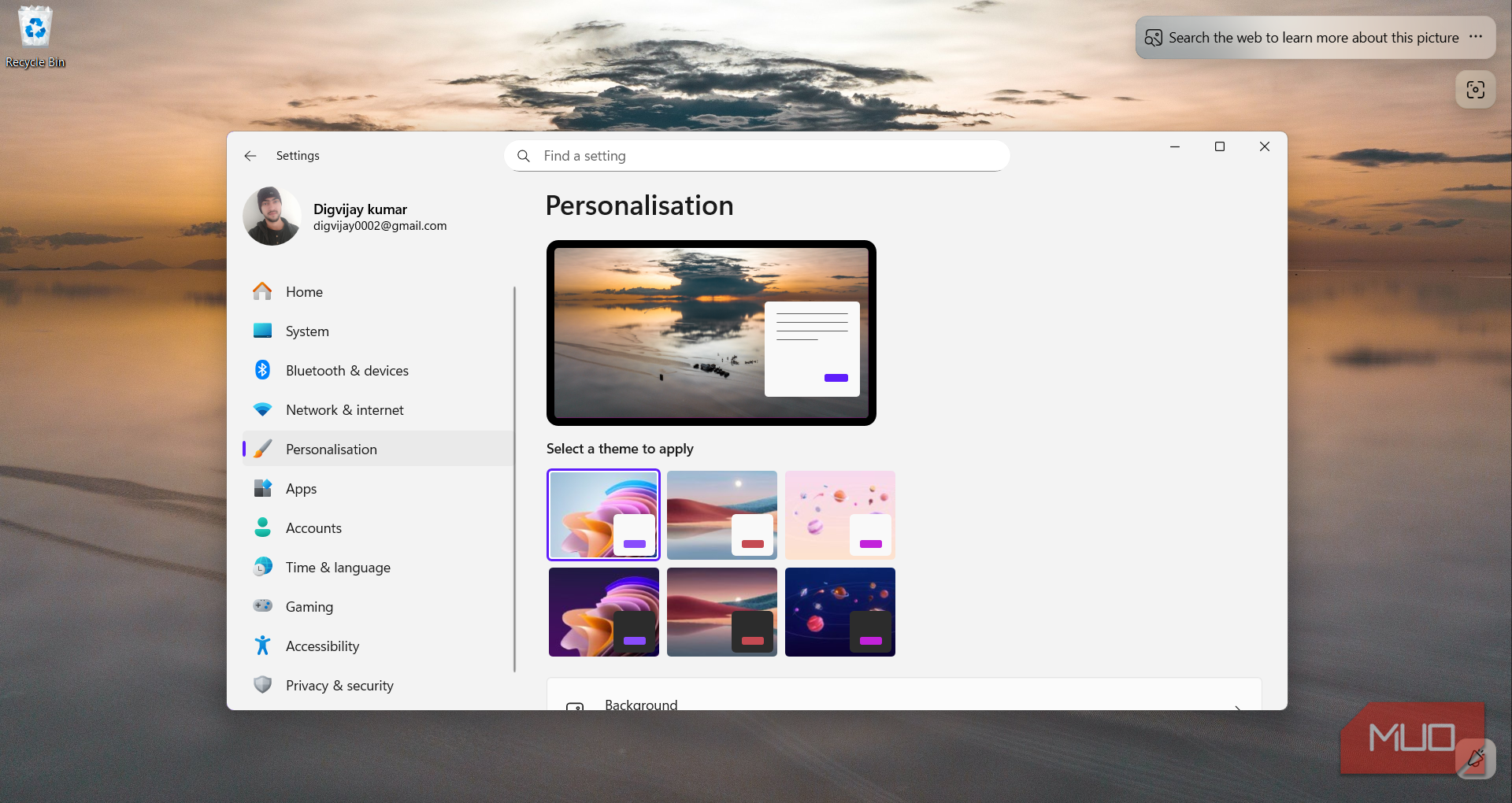This screenshot has width=1512, height=803.
Task: Open more options beside picture search
Action: point(1476,37)
